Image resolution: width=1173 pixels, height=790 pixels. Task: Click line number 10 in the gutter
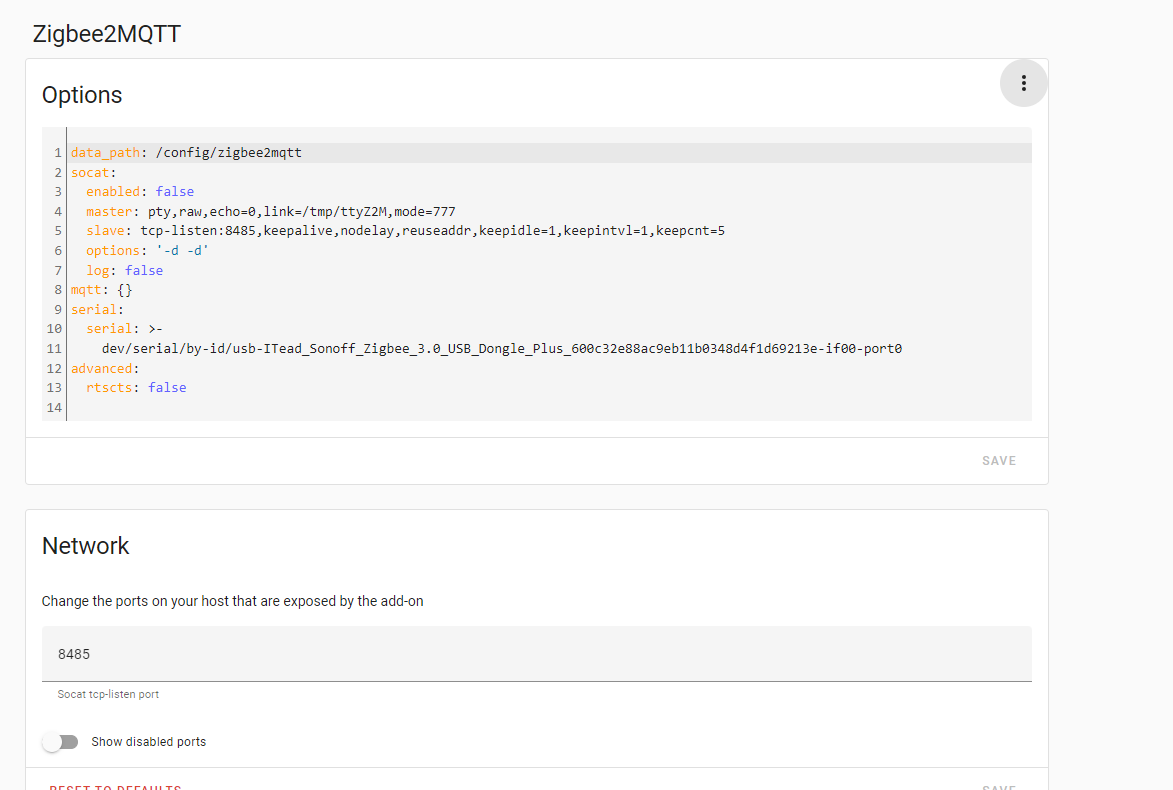[54, 329]
